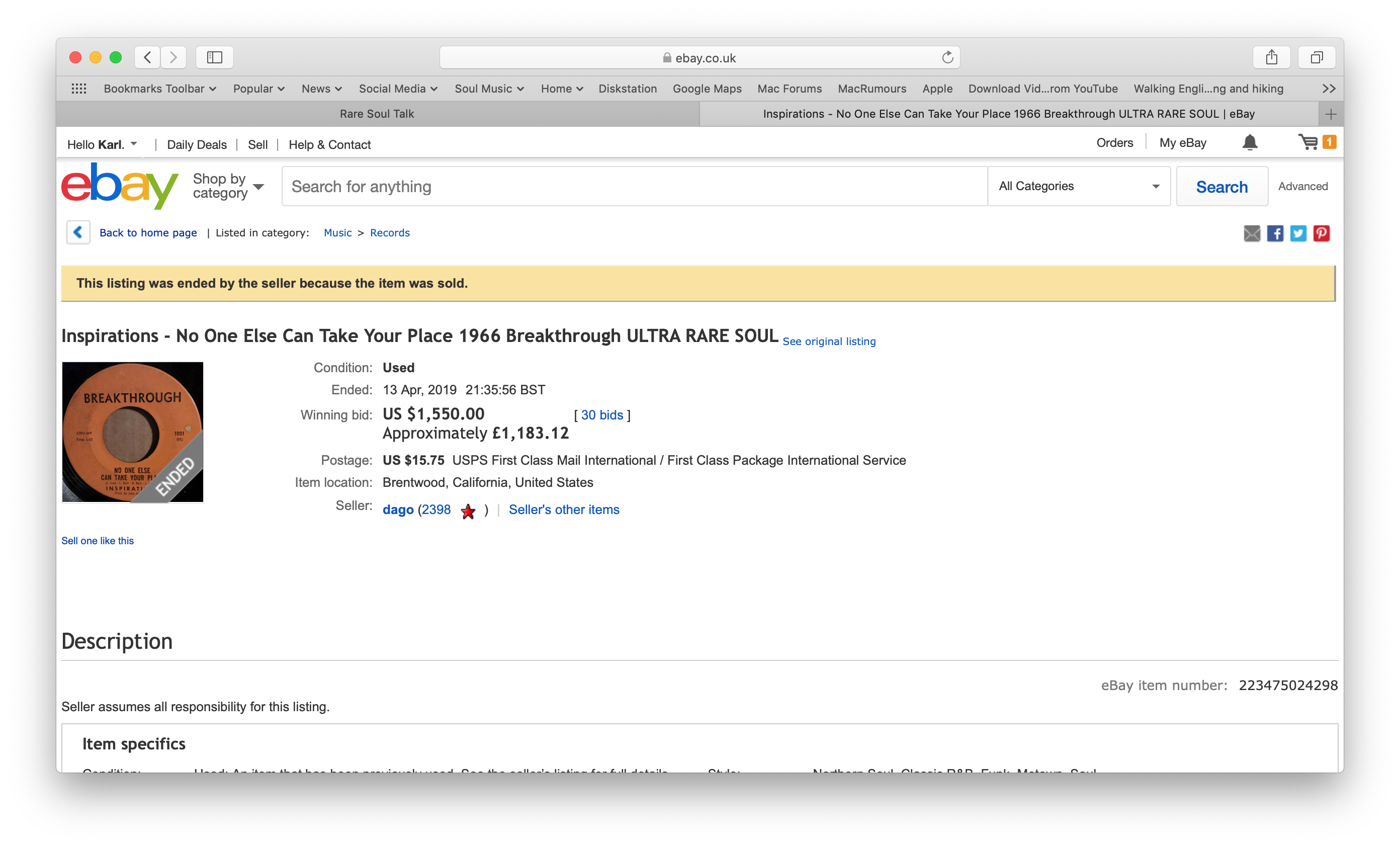The image size is (1400, 847).
Task: Show hidden bookmarks with double chevron
Action: coord(1329,89)
